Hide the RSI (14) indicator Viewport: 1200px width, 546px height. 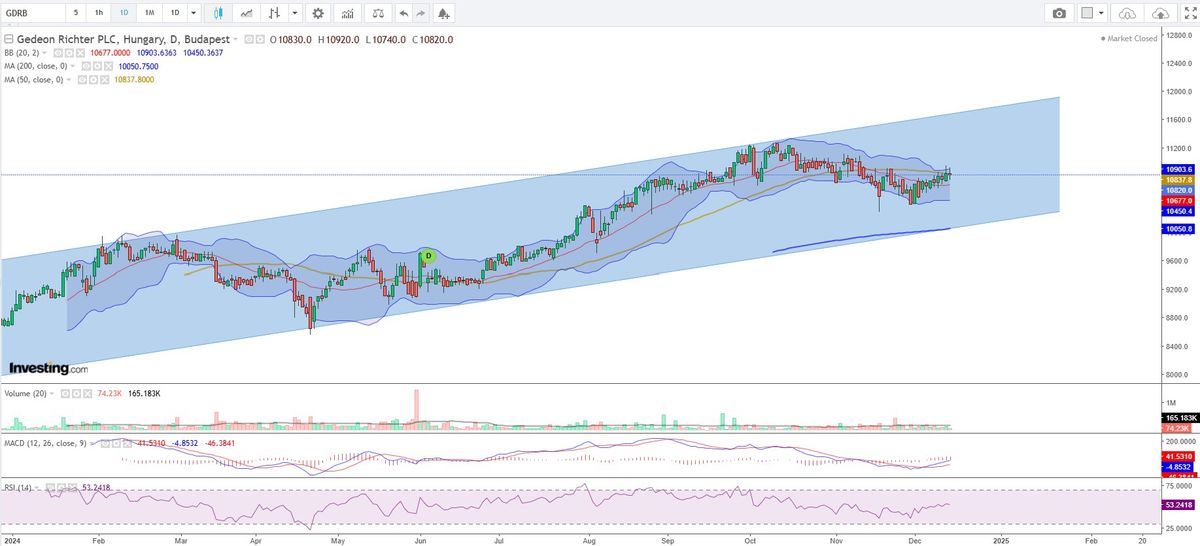click(x=50, y=488)
